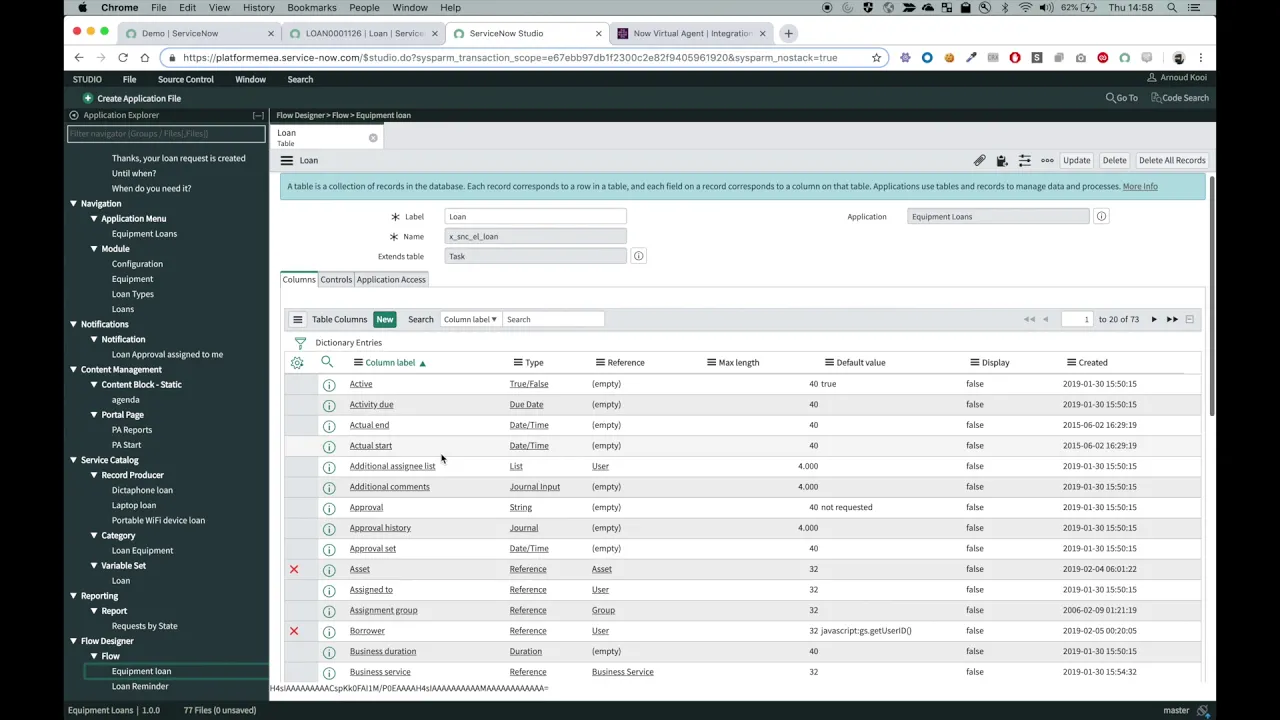The height and width of the screenshot is (720, 1280).
Task: Remove the Asset column using its red X
Action: 293,569
